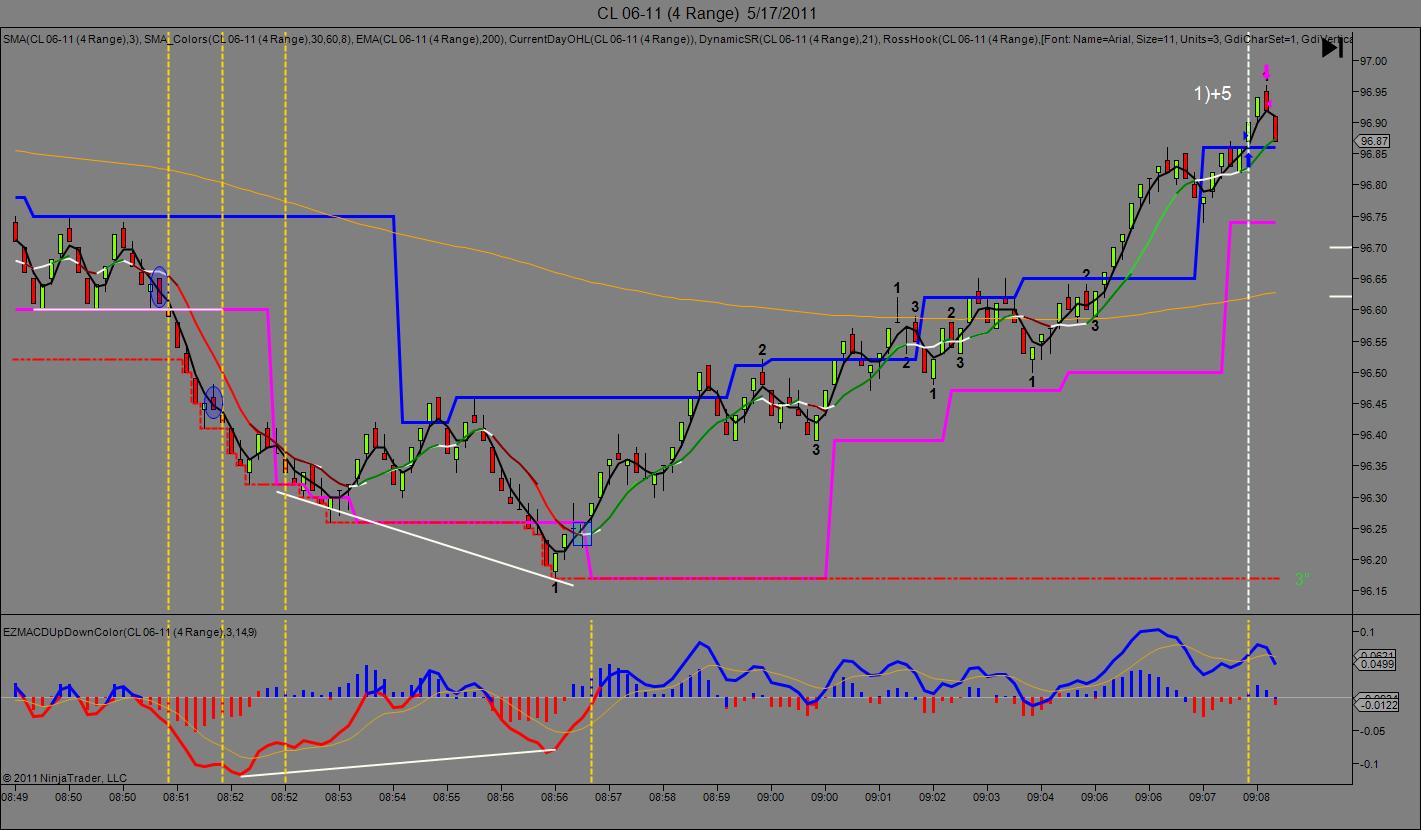Viewport: 1421px width, 830px height.
Task: Click the 09:01 time axis label
Action: point(879,797)
